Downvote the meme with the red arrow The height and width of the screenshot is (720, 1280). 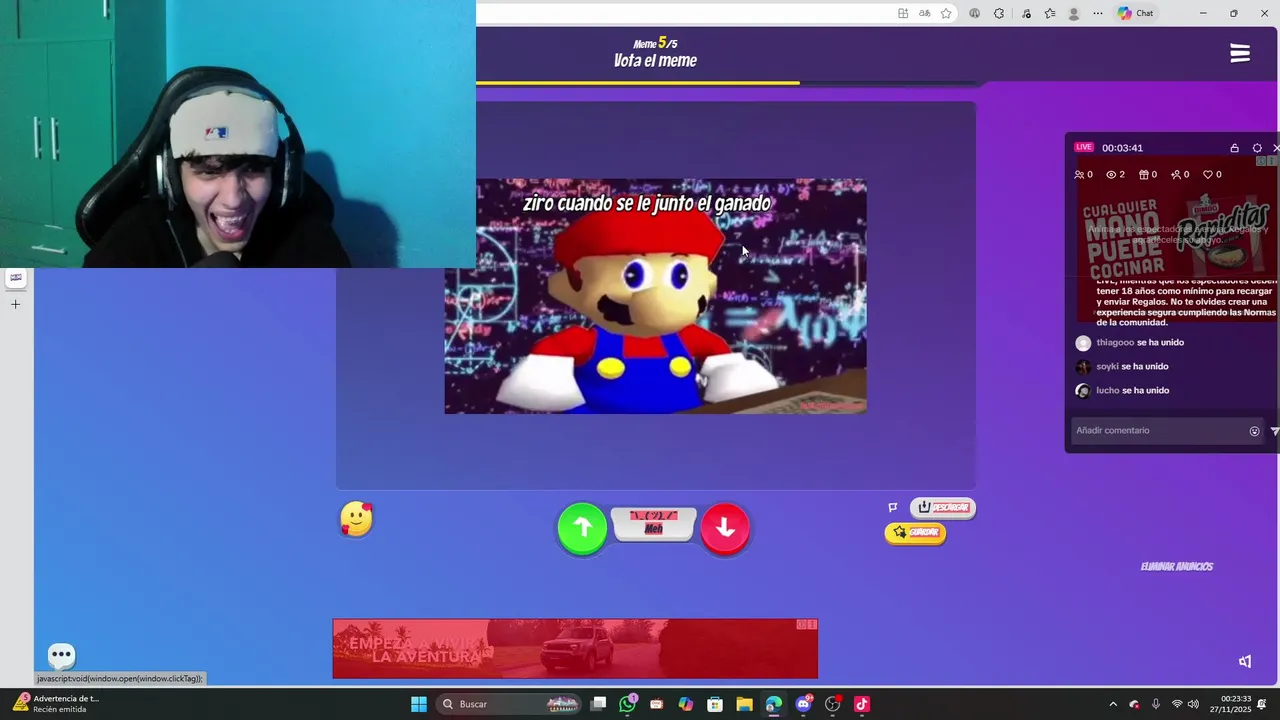pyautogui.click(x=725, y=528)
